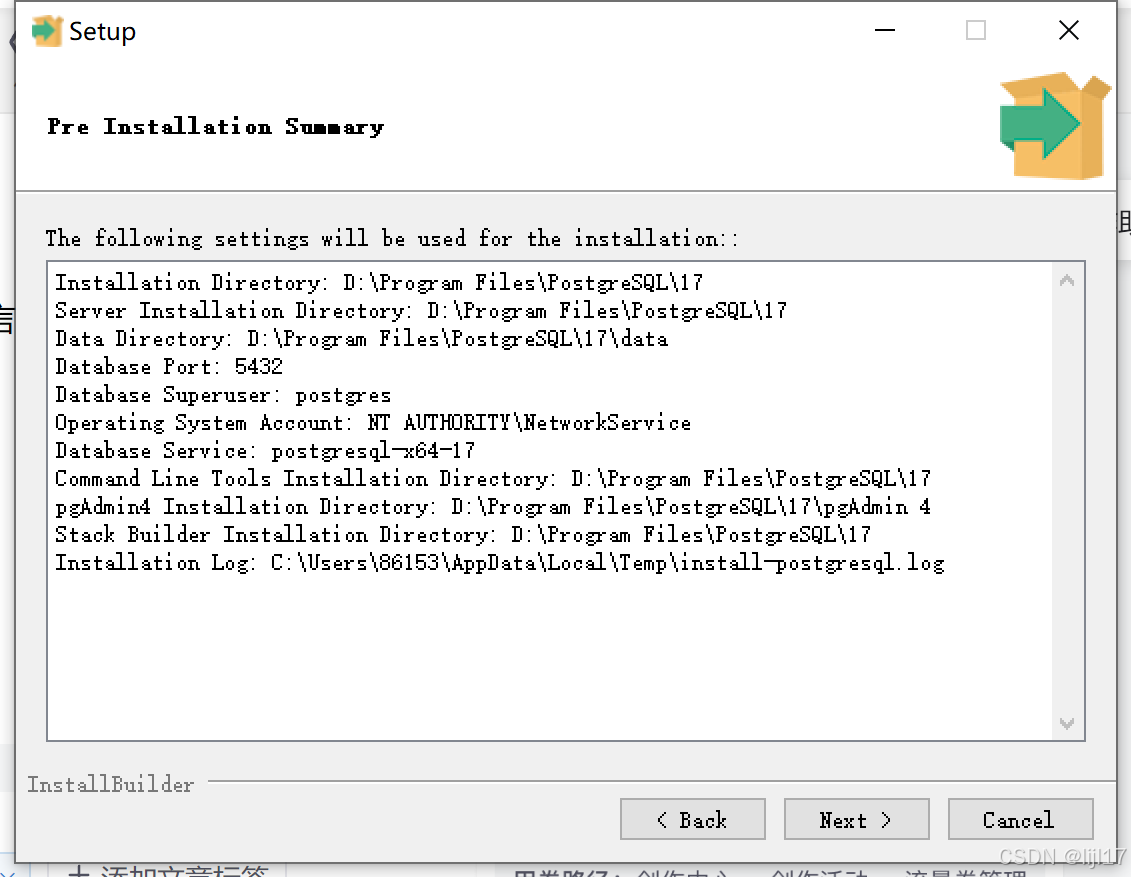The image size is (1131, 877).
Task: Click the disabled maximize button
Action: coord(976,30)
